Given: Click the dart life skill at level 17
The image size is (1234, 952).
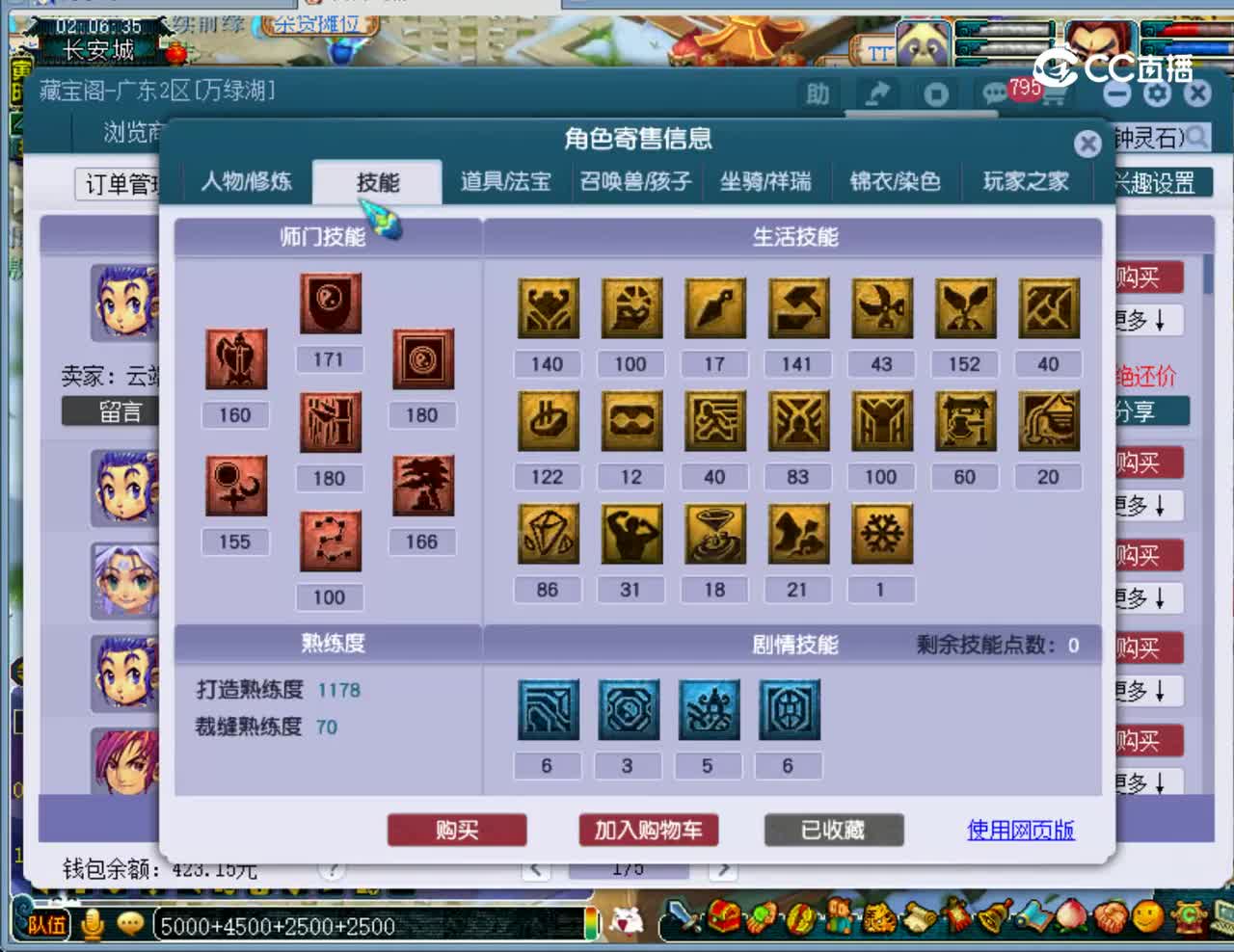Looking at the screenshot, I should pos(714,308).
